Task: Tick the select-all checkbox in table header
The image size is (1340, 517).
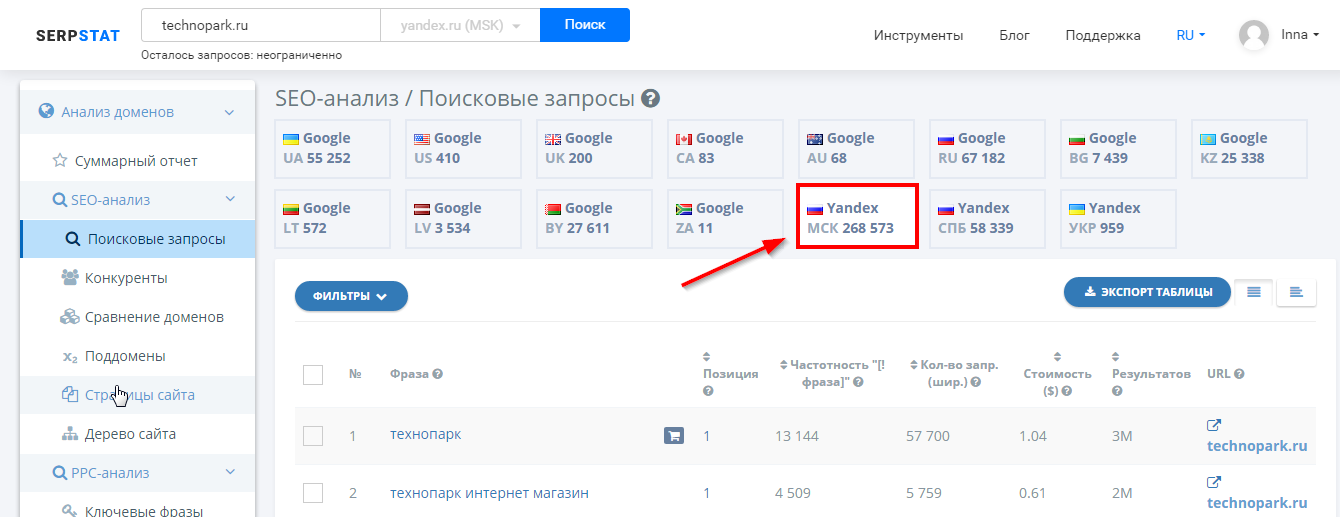Action: (x=313, y=375)
